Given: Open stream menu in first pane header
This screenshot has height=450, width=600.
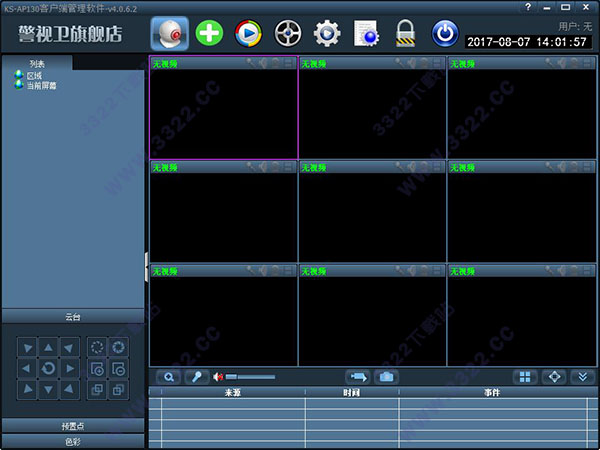Looking at the screenshot, I should point(288,63).
